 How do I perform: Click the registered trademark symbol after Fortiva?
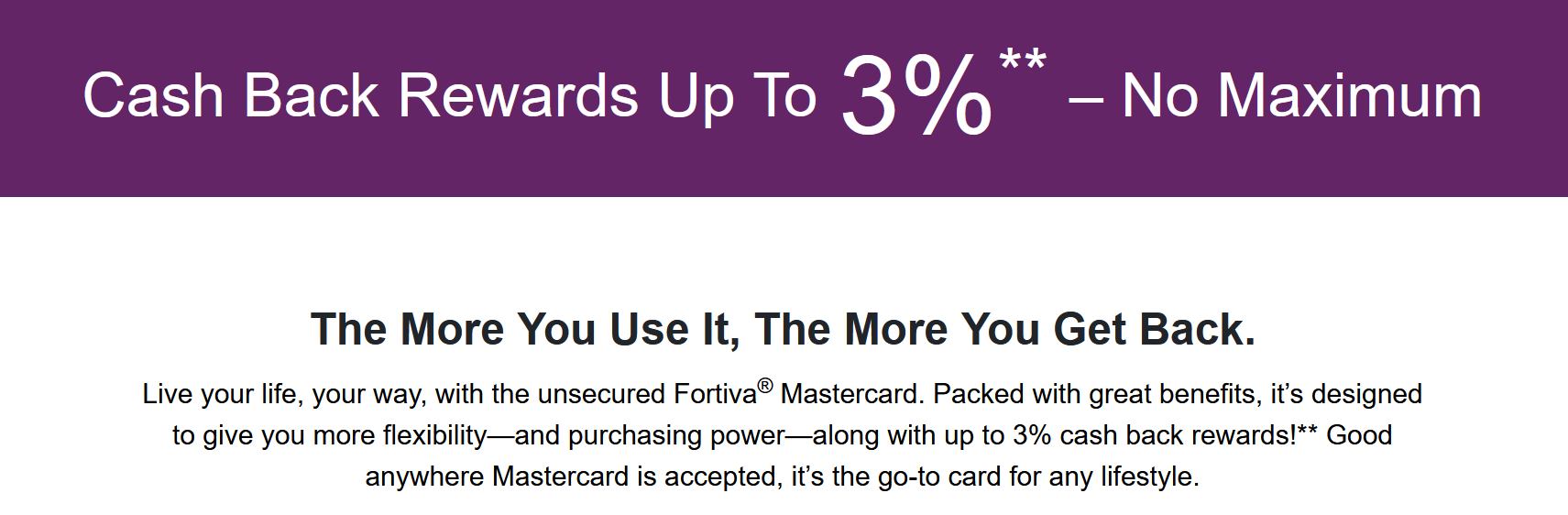[765, 386]
